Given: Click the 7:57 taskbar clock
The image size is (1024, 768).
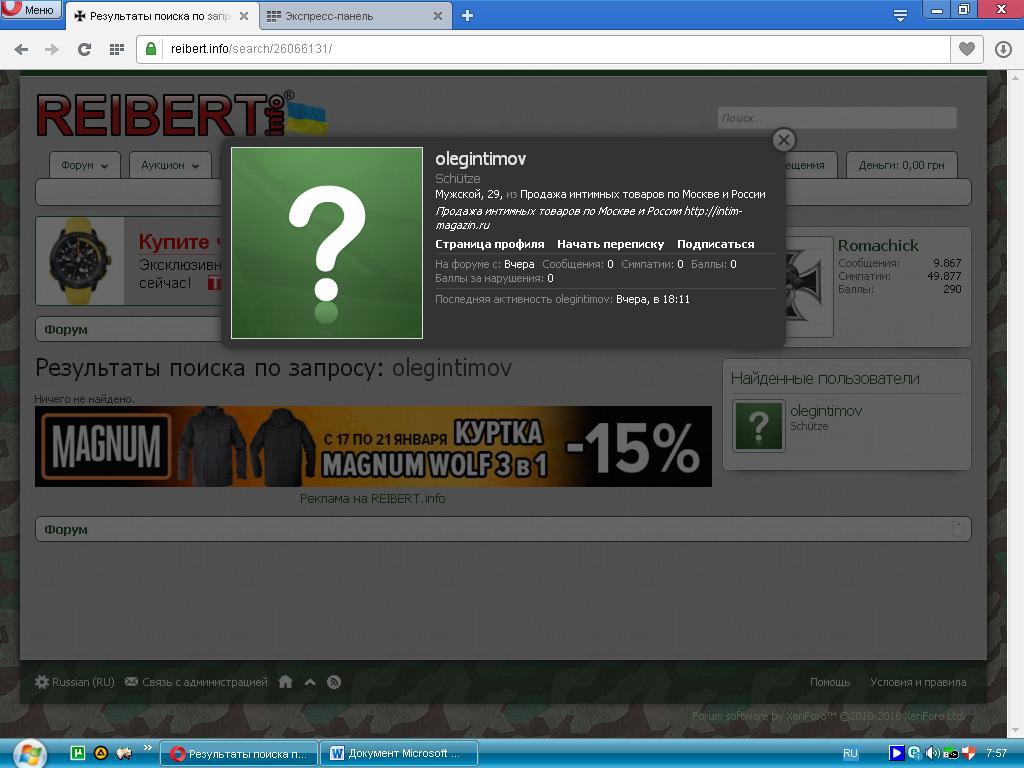Looking at the screenshot, I should [x=996, y=753].
